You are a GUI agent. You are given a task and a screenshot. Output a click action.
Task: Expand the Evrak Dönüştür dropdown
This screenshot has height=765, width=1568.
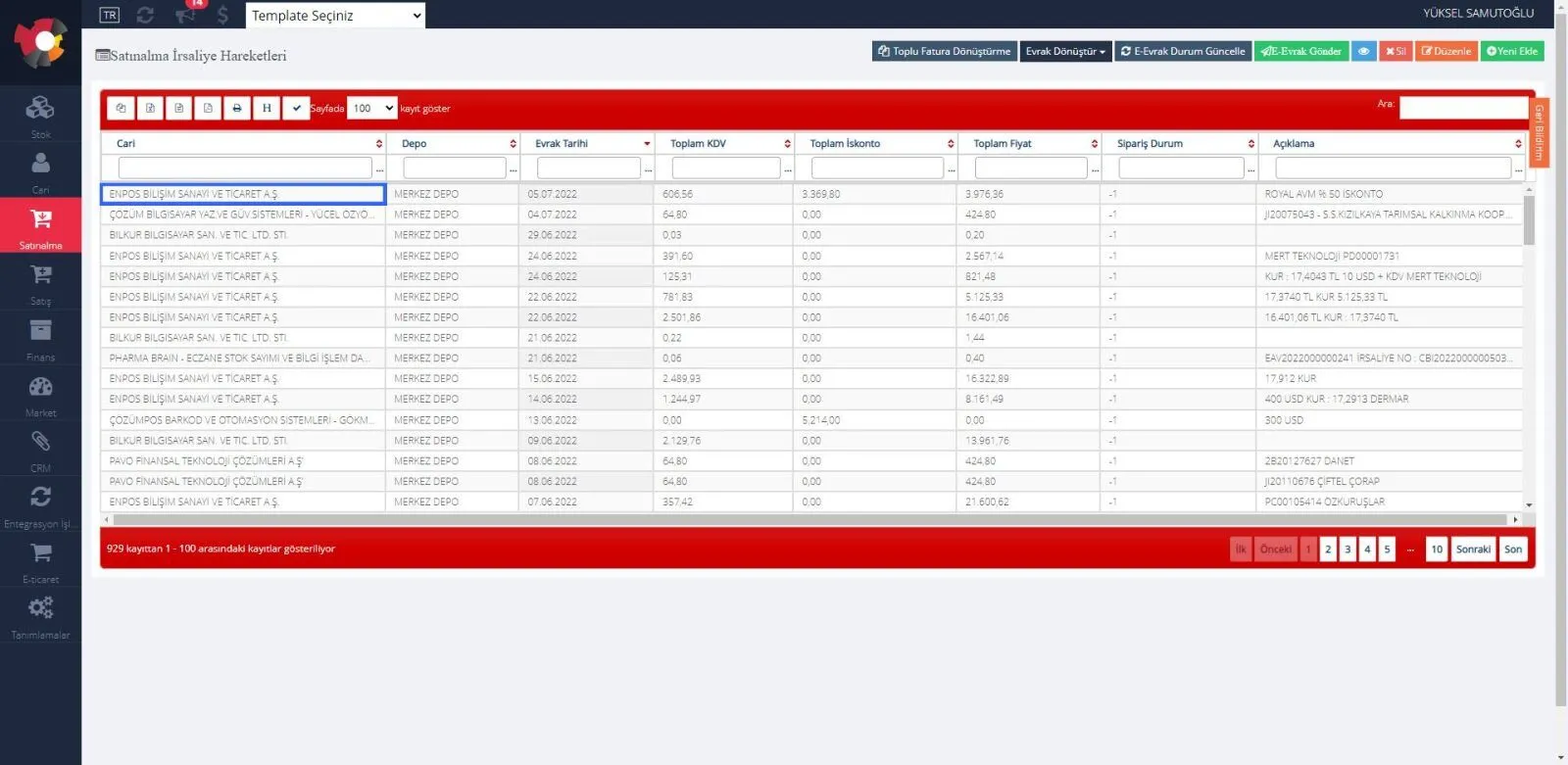pos(1065,51)
